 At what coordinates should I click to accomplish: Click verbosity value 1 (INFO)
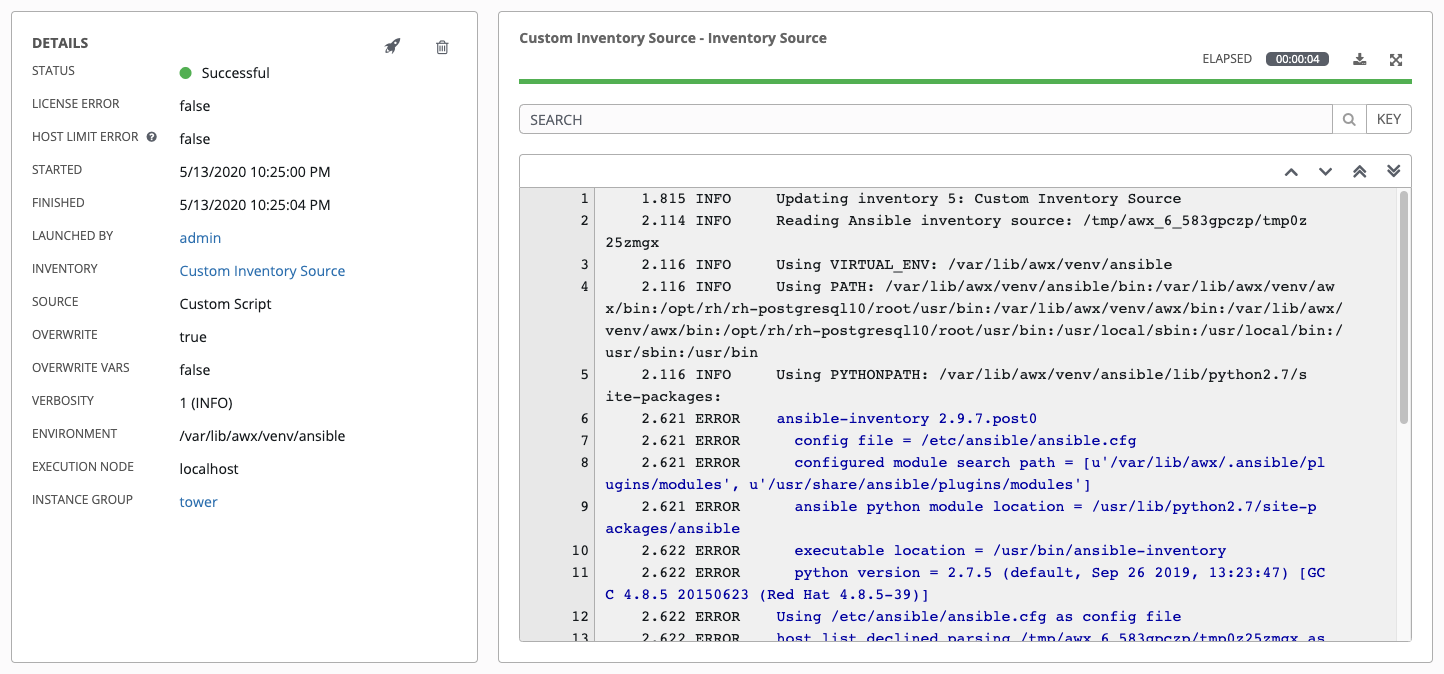[x=206, y=403]
